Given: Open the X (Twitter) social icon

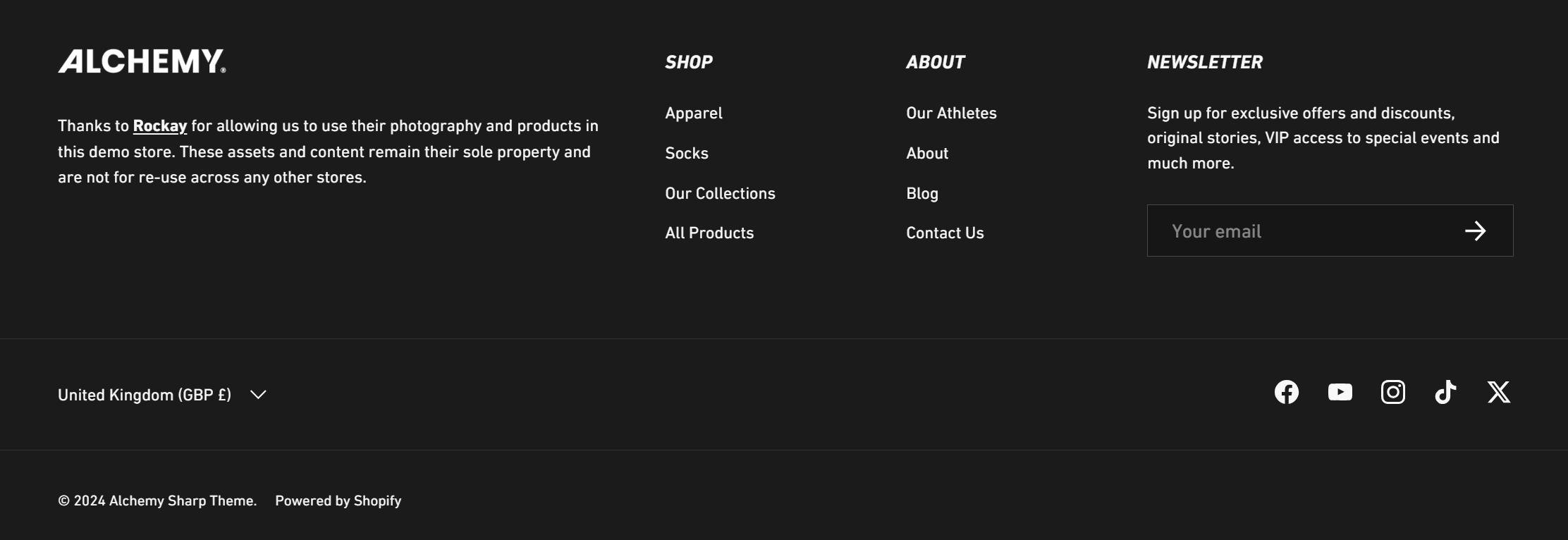Looking at the screenshot, I should pos(1499,392).
